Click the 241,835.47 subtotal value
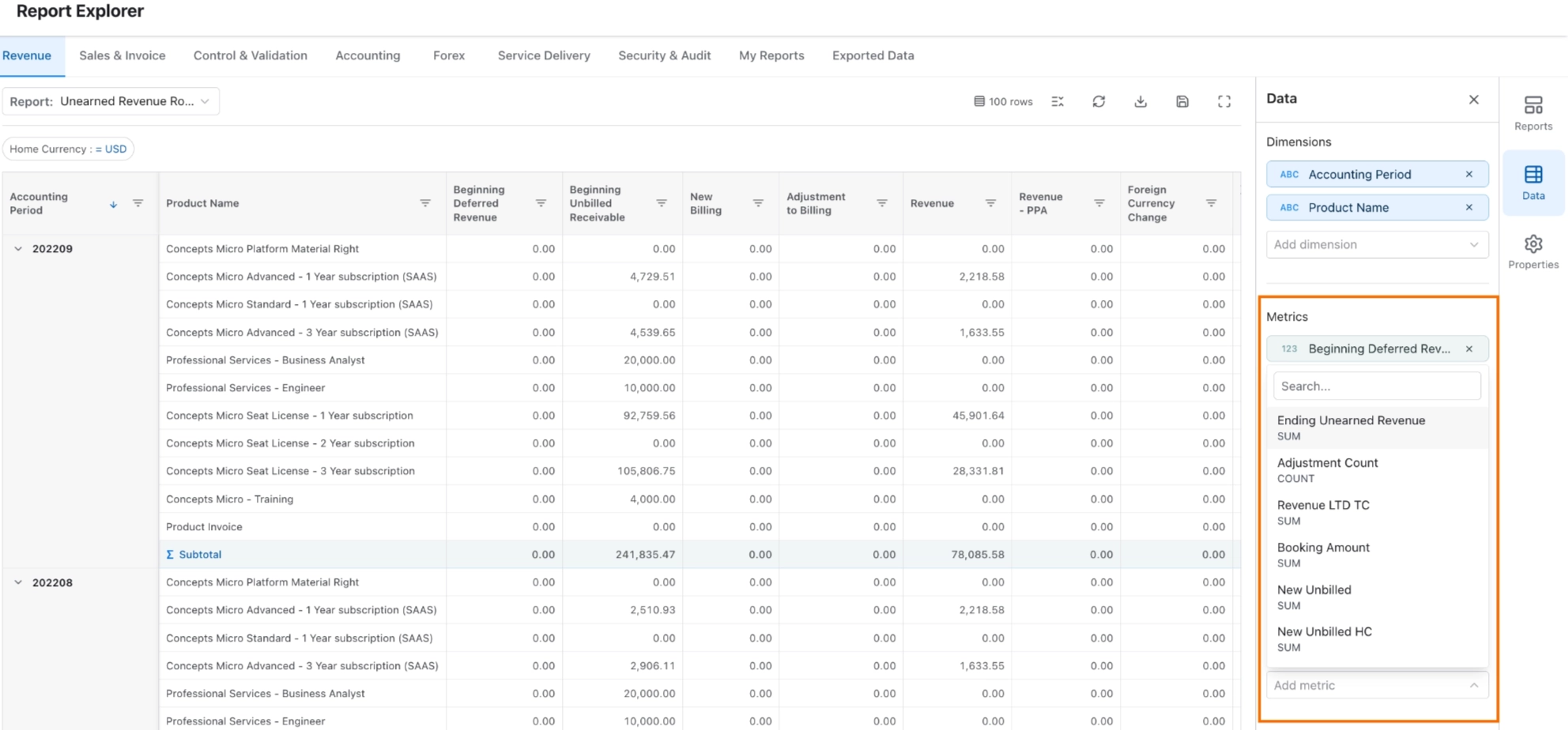1568x730 pixels. coord(645,555)
